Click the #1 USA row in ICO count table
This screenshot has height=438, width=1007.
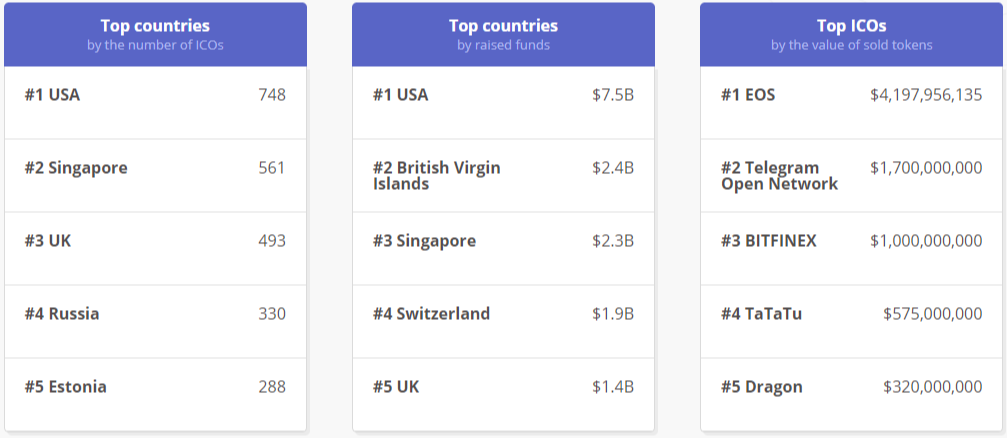(155, 96)
